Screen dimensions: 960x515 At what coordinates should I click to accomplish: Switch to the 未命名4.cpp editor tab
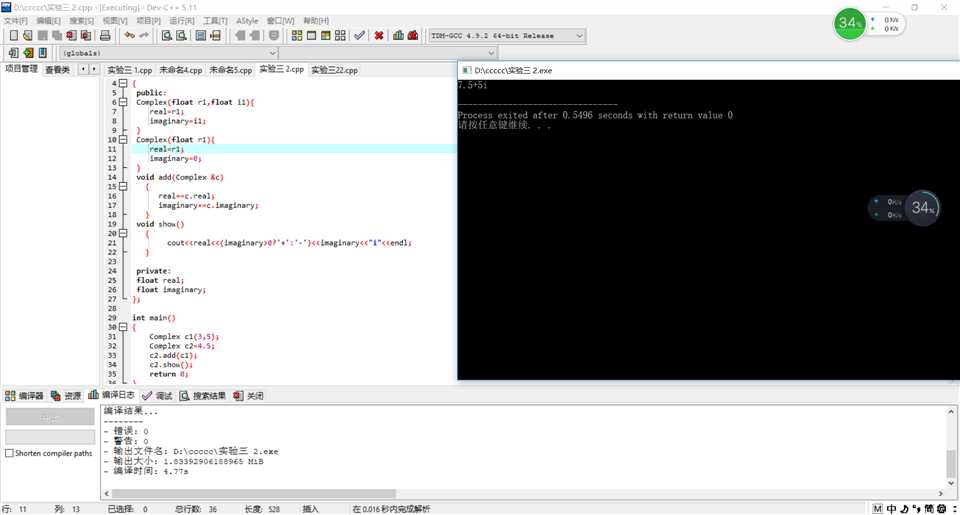(181, 70)
